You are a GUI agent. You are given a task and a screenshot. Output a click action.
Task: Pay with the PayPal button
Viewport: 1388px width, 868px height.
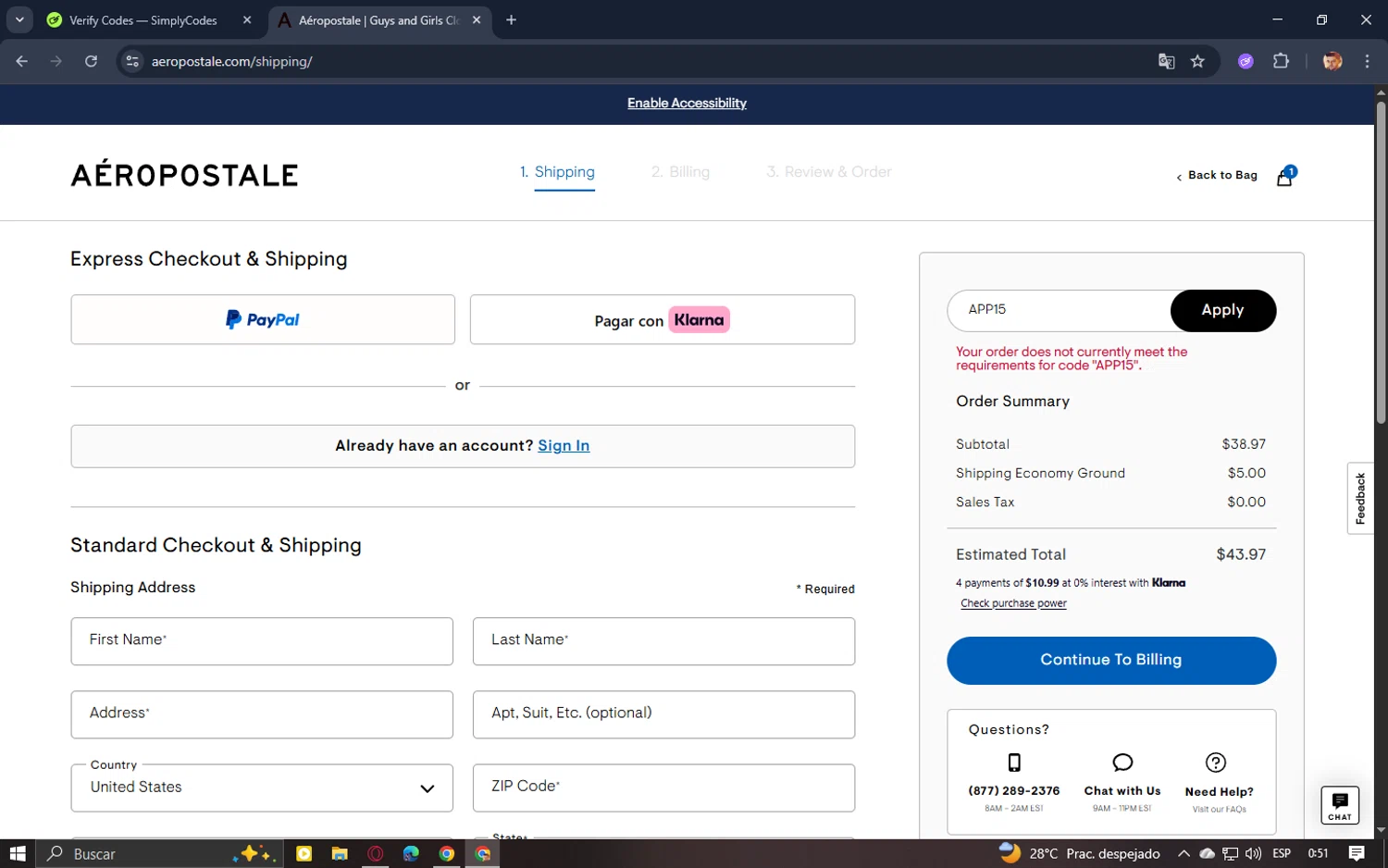(263, 319)
